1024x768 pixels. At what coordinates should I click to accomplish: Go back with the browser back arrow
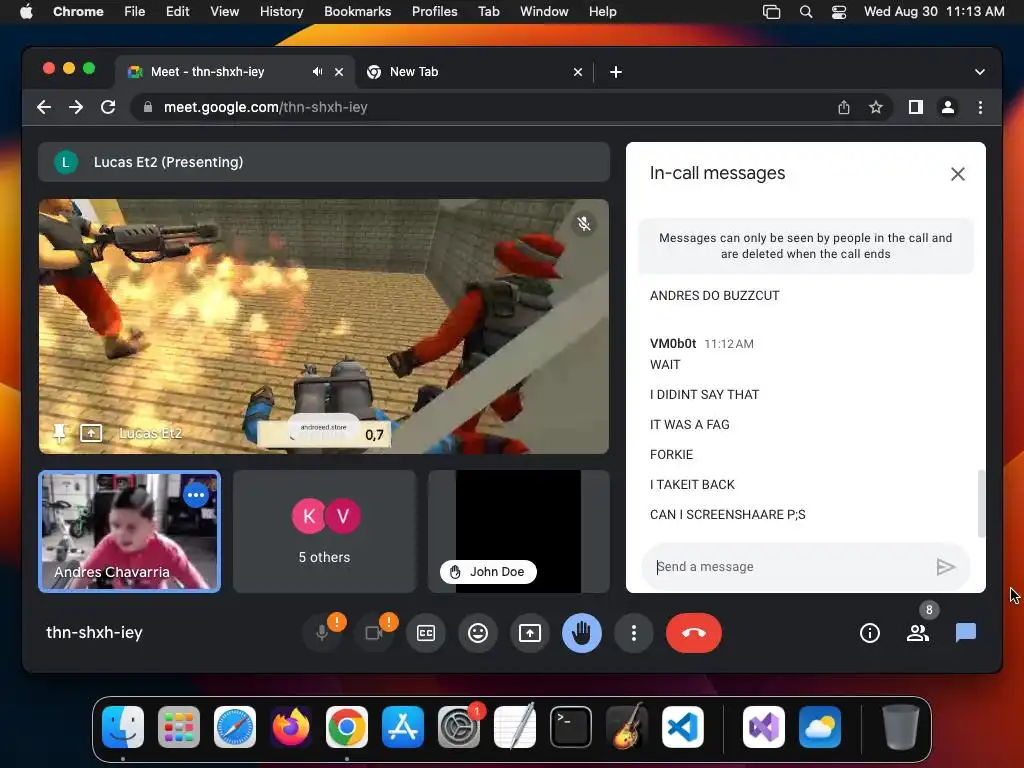coord(44,107)
